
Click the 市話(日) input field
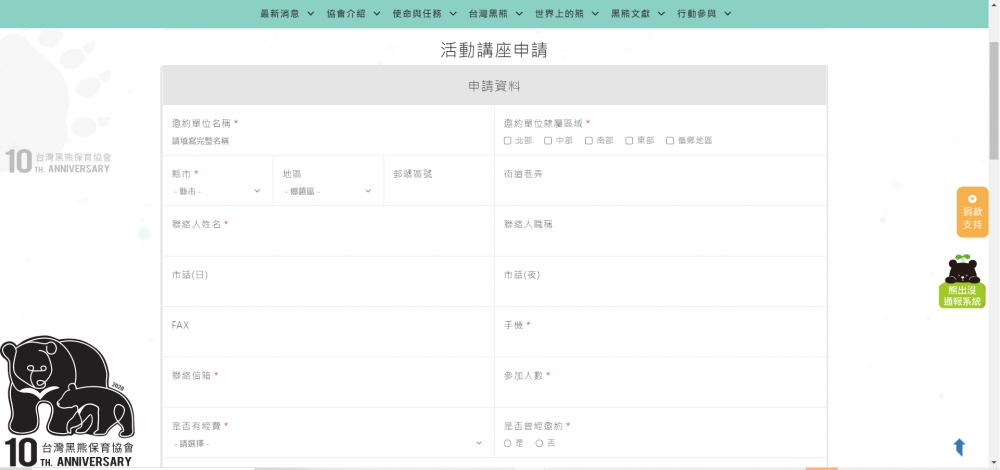tap(328, 292)
